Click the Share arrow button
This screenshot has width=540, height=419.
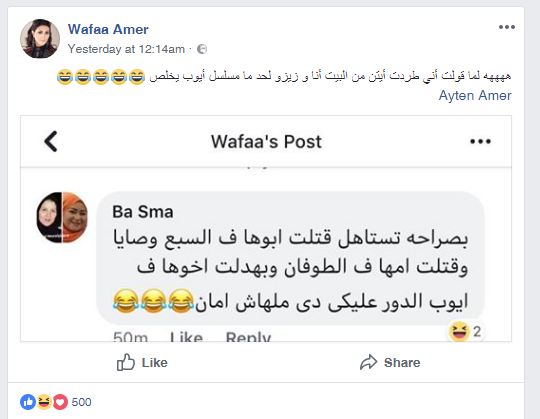coord(390,362)
